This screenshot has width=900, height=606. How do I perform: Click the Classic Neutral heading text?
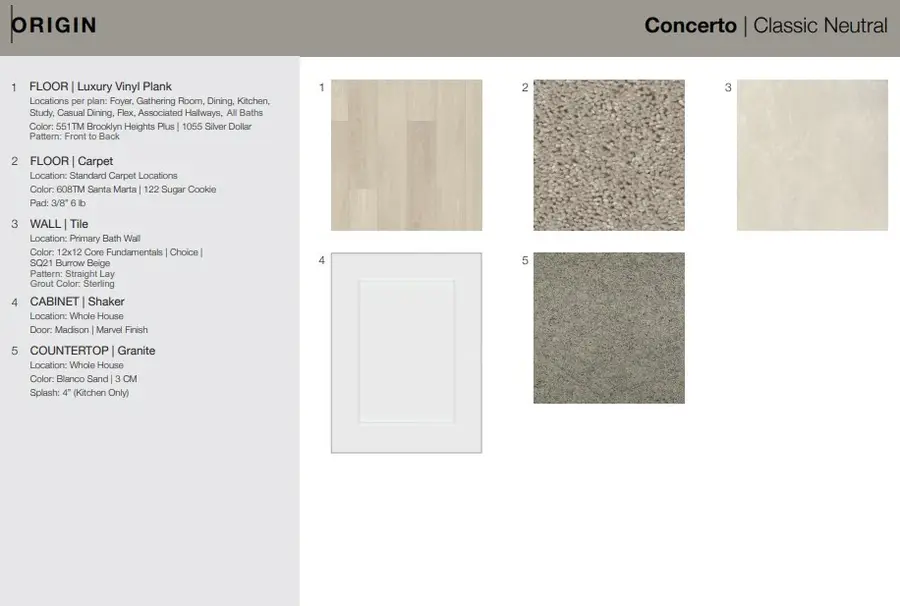pos(820,26)
